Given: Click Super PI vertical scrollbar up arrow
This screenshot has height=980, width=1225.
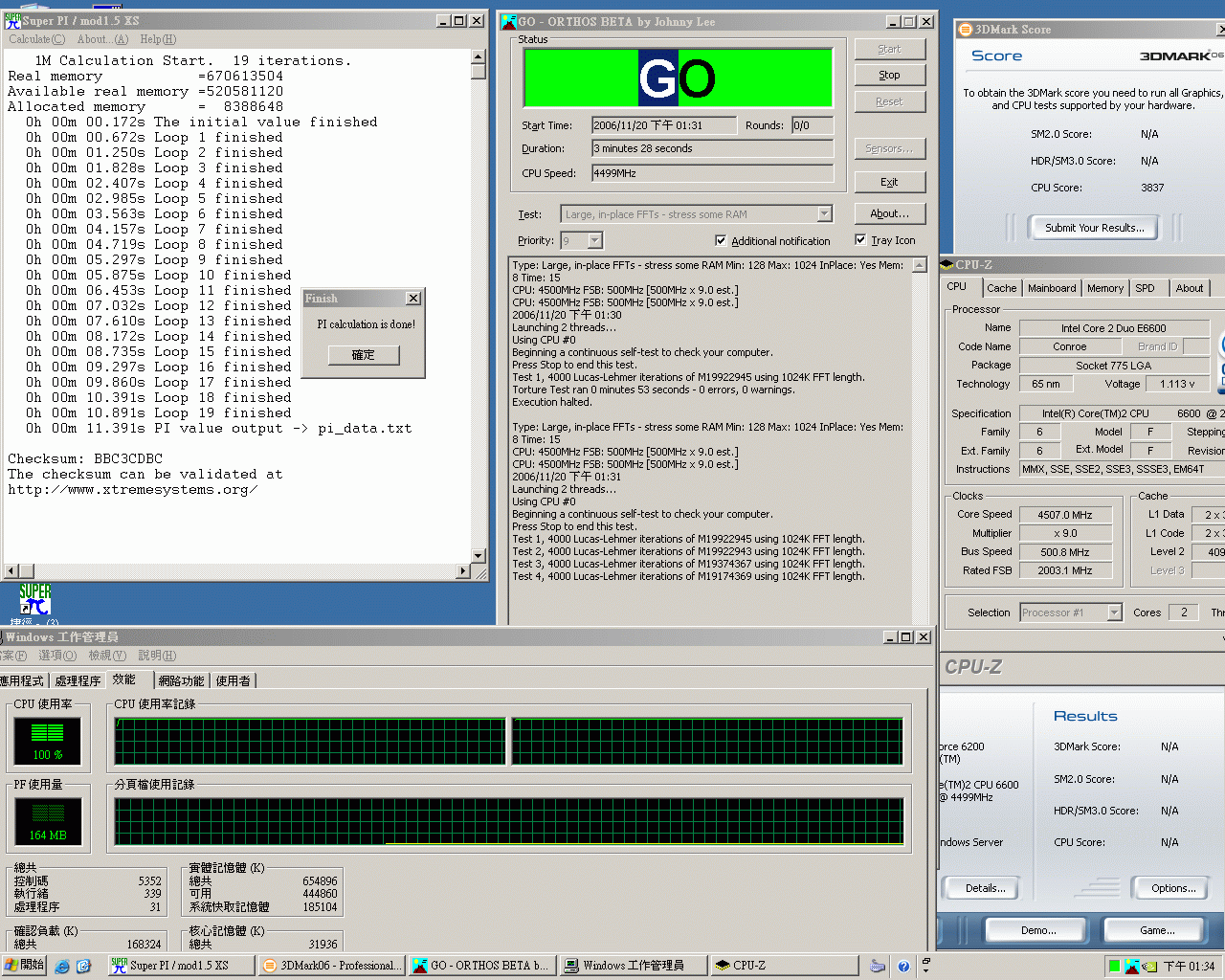Looking at the screenshot, I should 479,57.
